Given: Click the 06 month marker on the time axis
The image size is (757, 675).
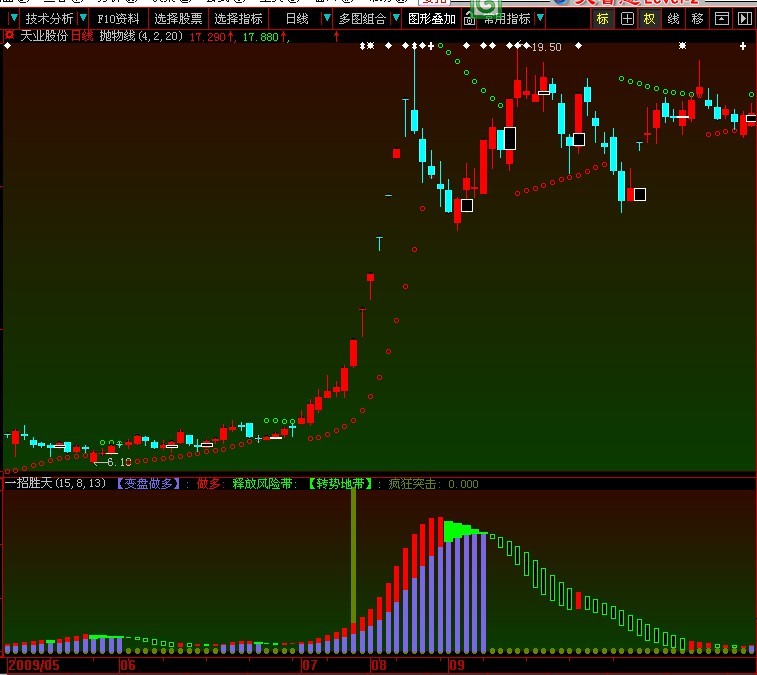Looking at the screenshot, I should 128,665.
